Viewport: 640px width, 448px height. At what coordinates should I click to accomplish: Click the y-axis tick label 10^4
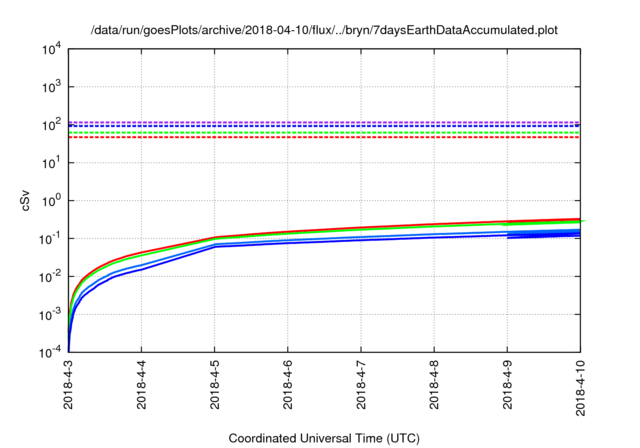click(51, 49)
